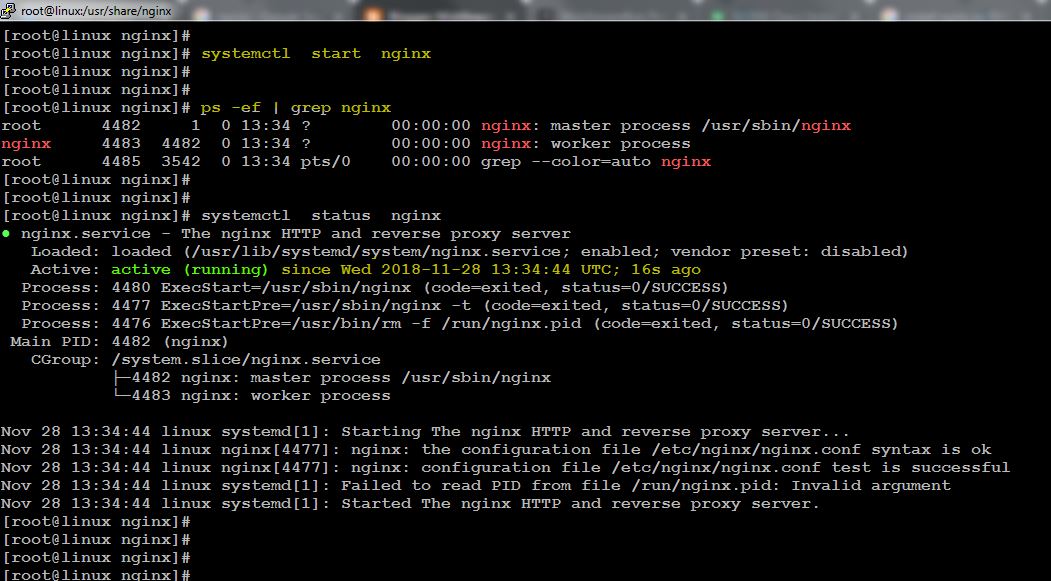Click parent PID 3542 in the grep row
The height and width of the screenshot is (581, 1051).
click(180, 162)
